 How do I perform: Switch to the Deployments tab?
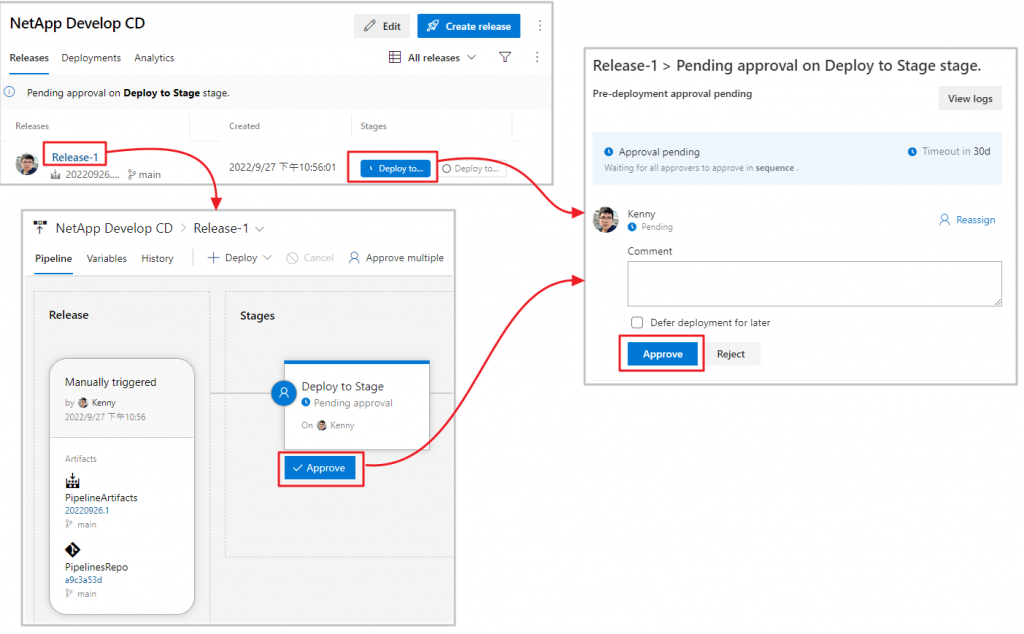click(x=91, y=58)
